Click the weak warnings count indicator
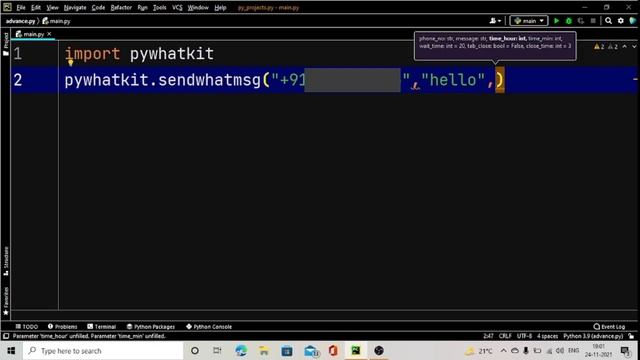The image size is (640, 360). tap(613, 47)
